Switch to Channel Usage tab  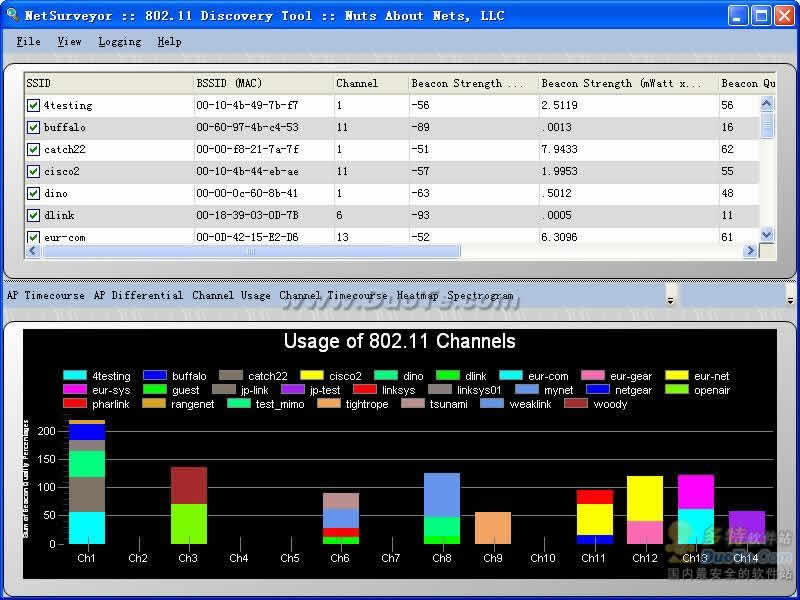231,295
